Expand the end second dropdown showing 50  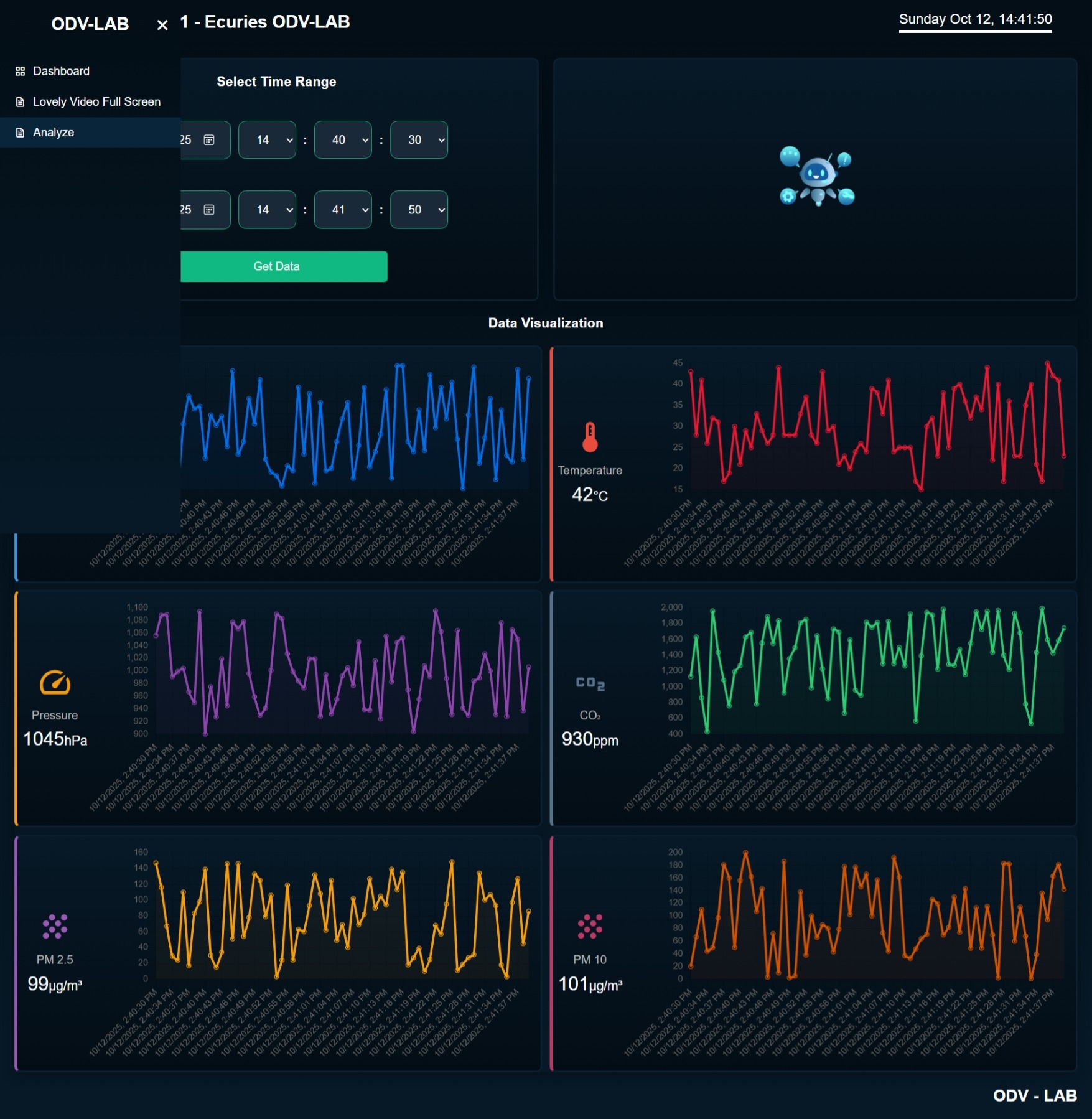pyautogui.click(x=419, y=210)
